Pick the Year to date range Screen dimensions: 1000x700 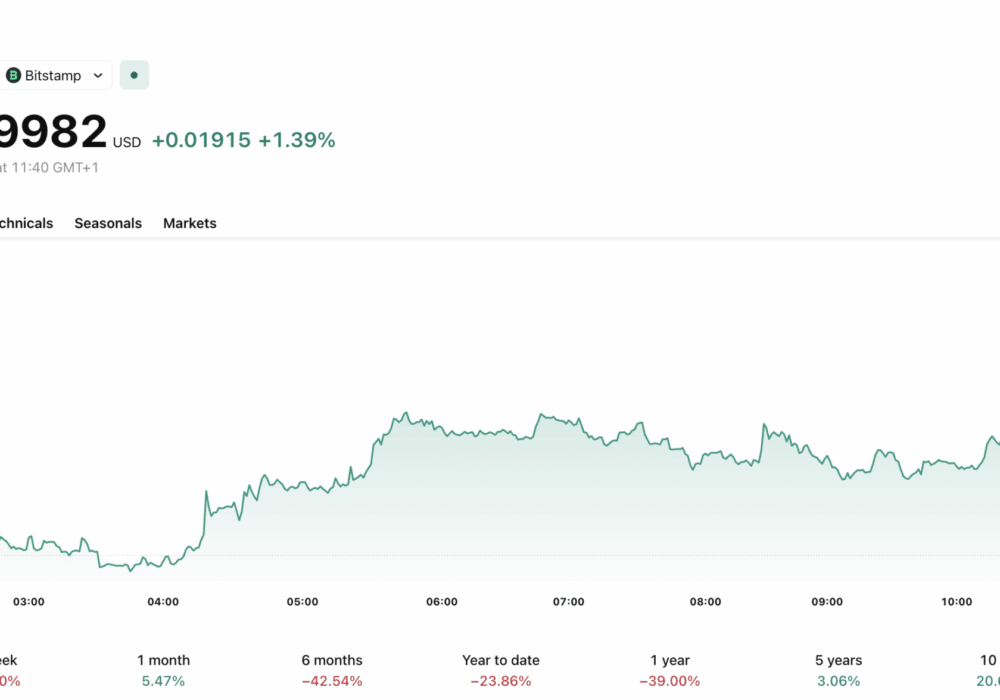[x=501, y=670]
